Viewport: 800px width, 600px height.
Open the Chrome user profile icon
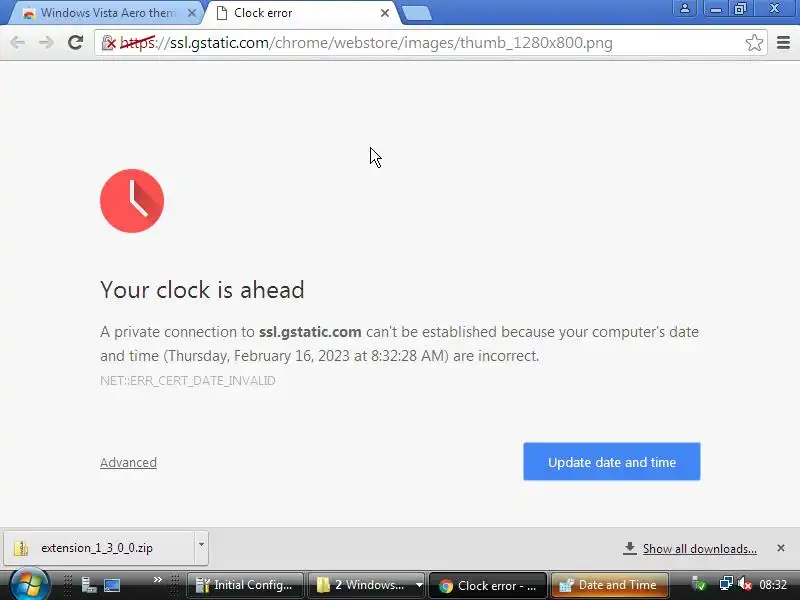coord(685,8)
